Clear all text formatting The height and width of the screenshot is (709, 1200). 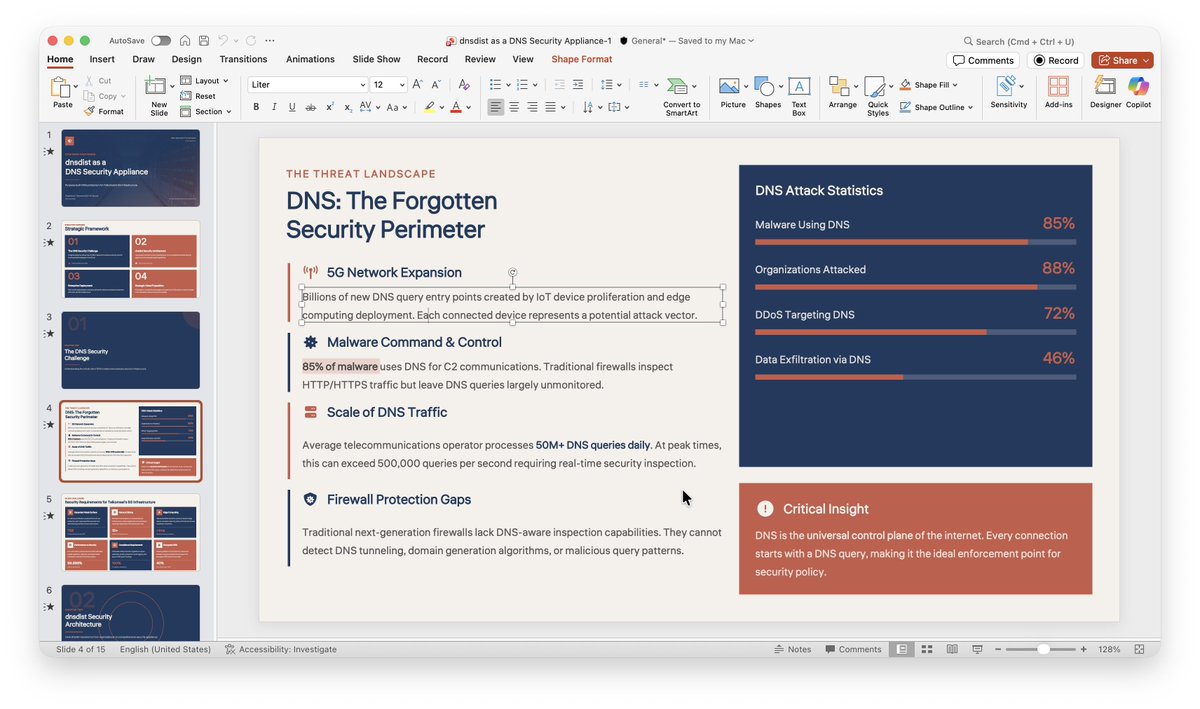pyautogui.click(x=464, y=85)
